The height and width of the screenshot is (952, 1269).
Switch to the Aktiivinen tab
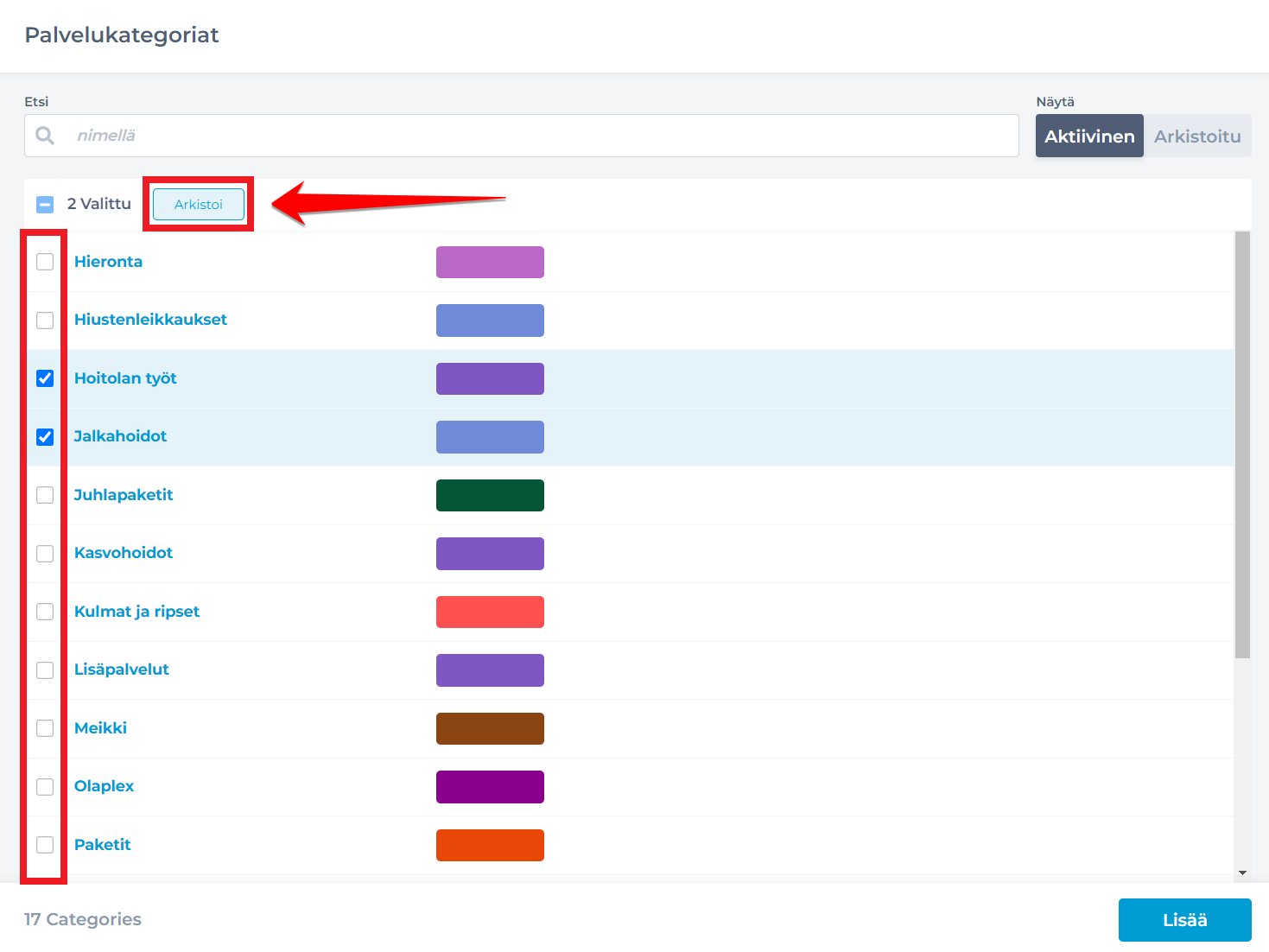1089,136
